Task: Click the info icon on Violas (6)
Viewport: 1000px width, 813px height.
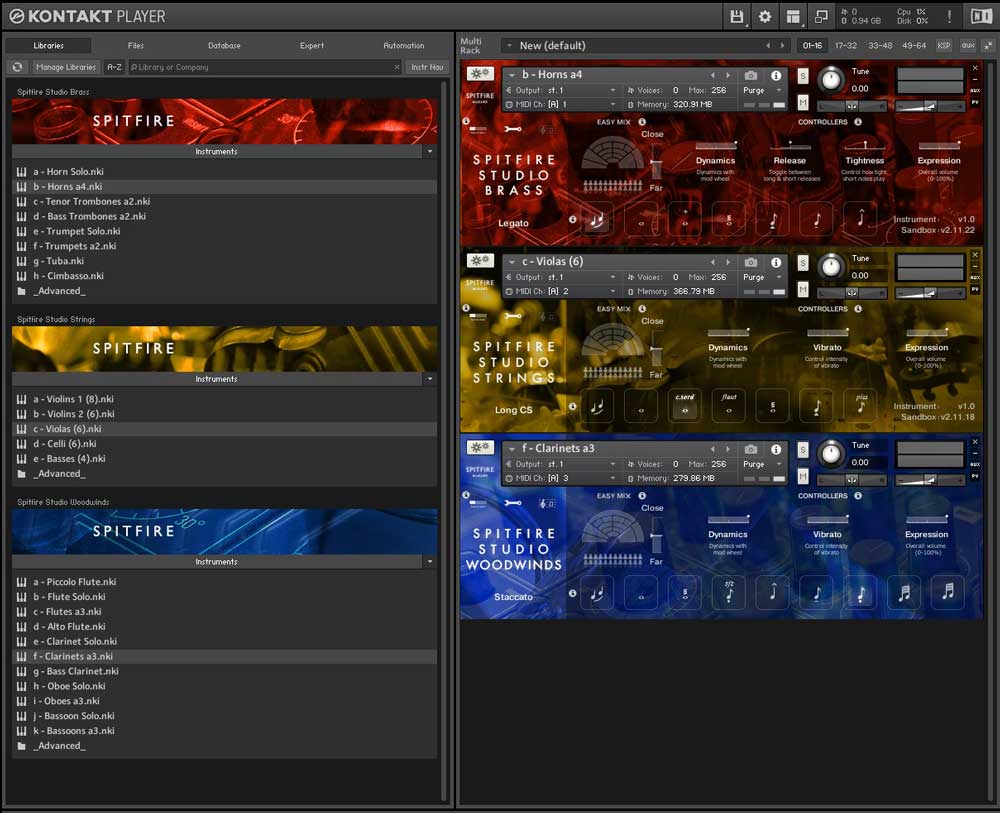Action: coord(776,262)
